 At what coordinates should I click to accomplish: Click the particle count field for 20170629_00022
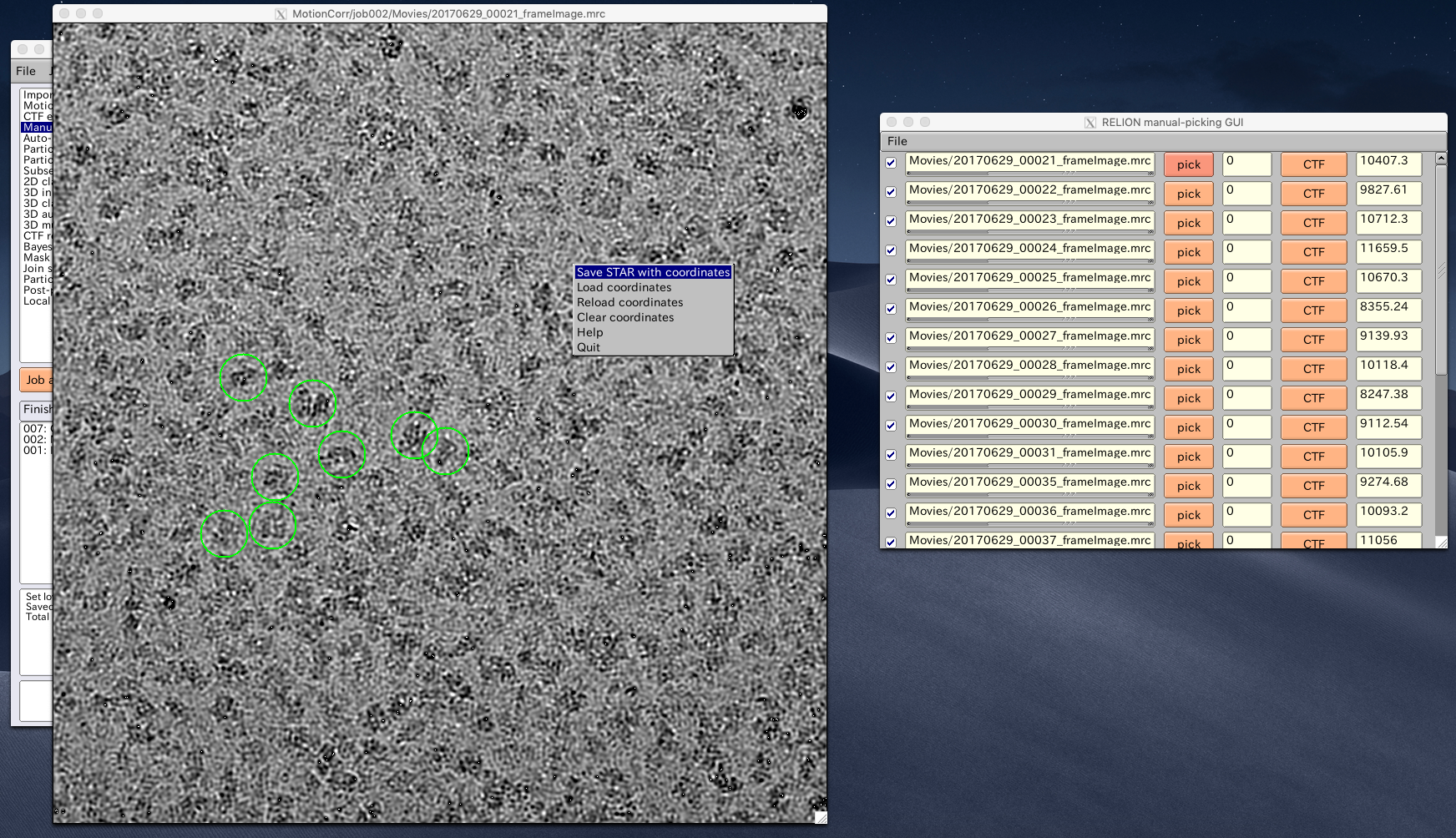click(x=1247, y=194)
